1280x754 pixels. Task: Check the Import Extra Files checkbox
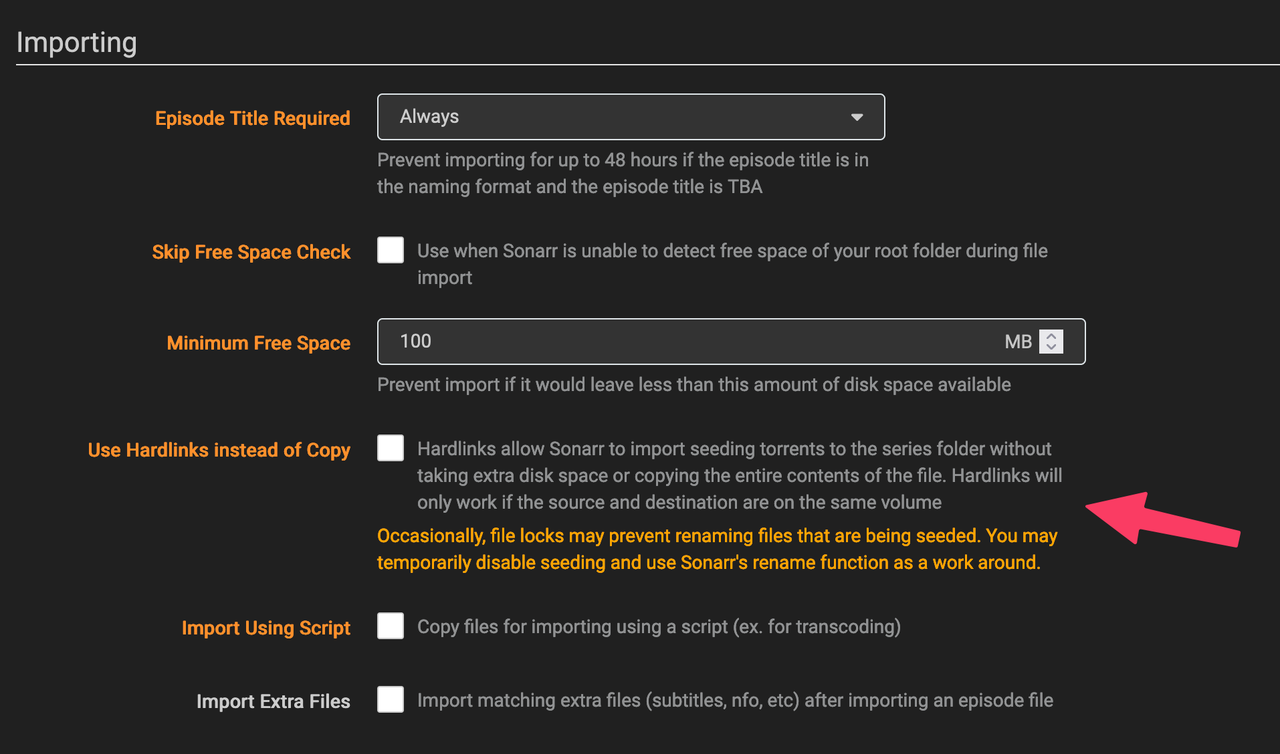[390, 699]
